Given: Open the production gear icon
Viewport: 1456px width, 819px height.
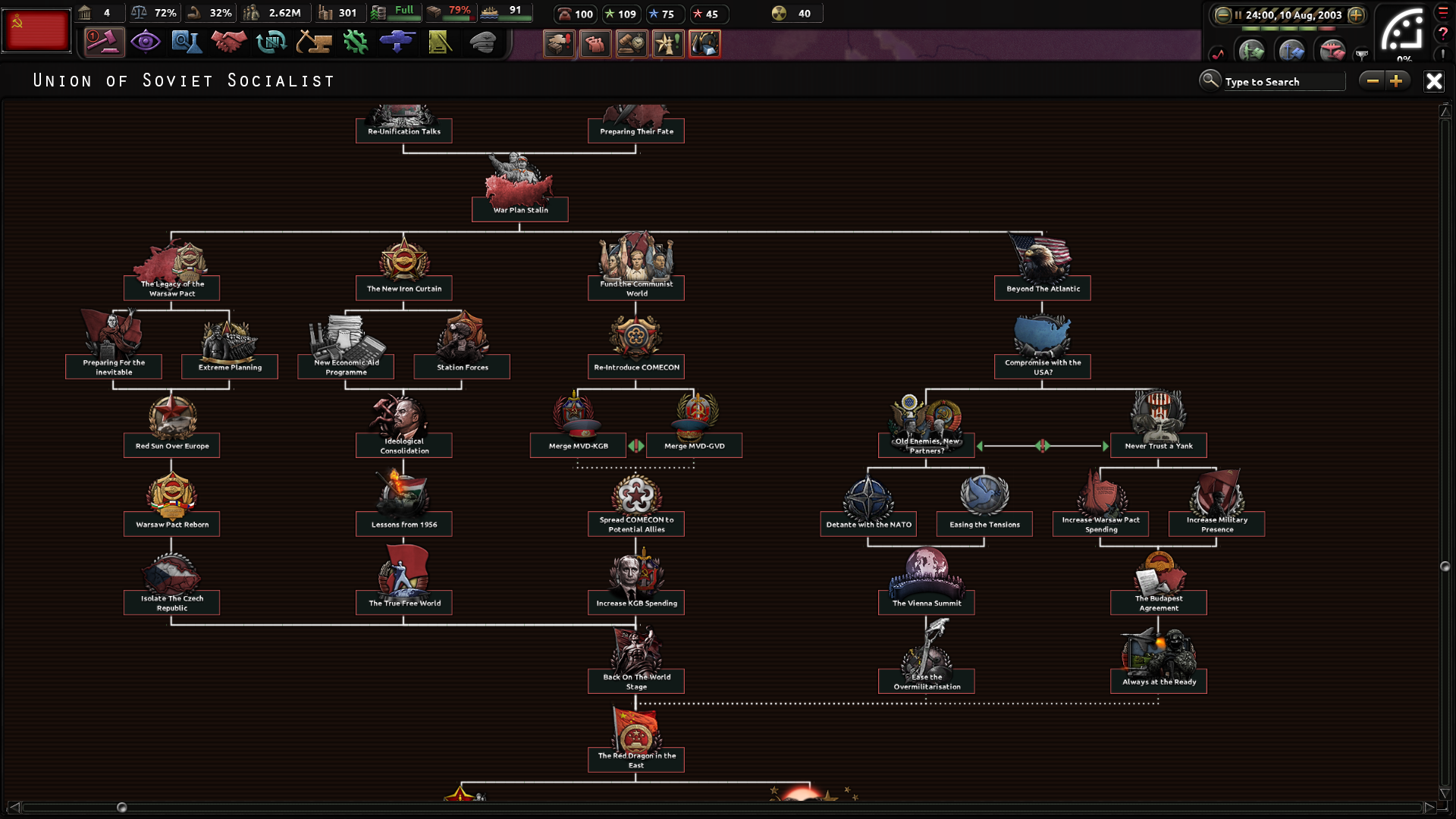Looking at the screenshot, I should (355, 42).
